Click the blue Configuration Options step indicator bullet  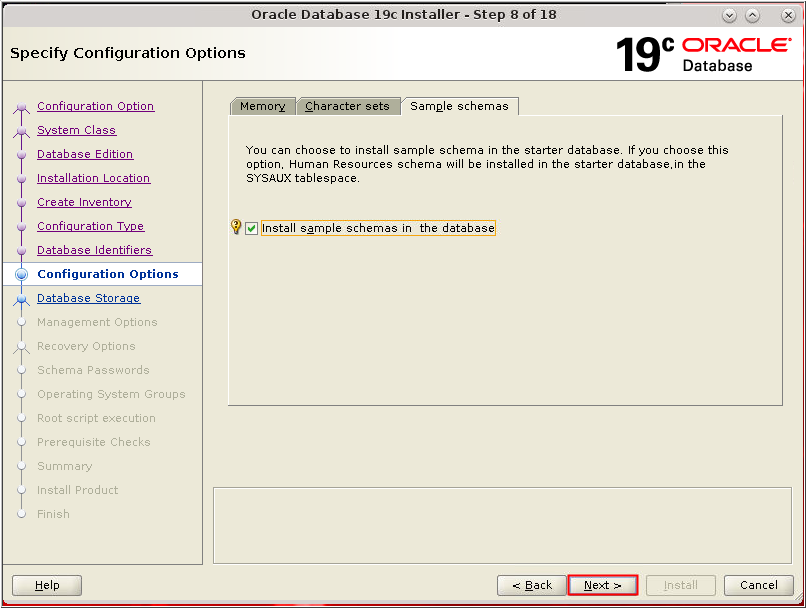(20, 274)
